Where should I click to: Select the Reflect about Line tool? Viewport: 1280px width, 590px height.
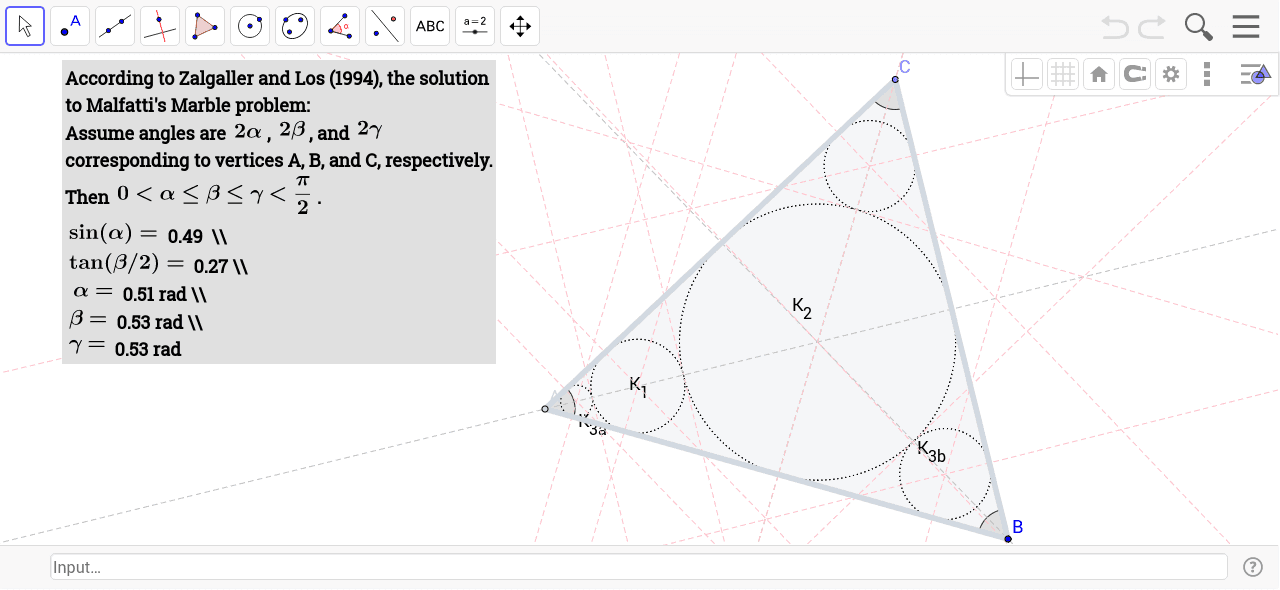385,26
